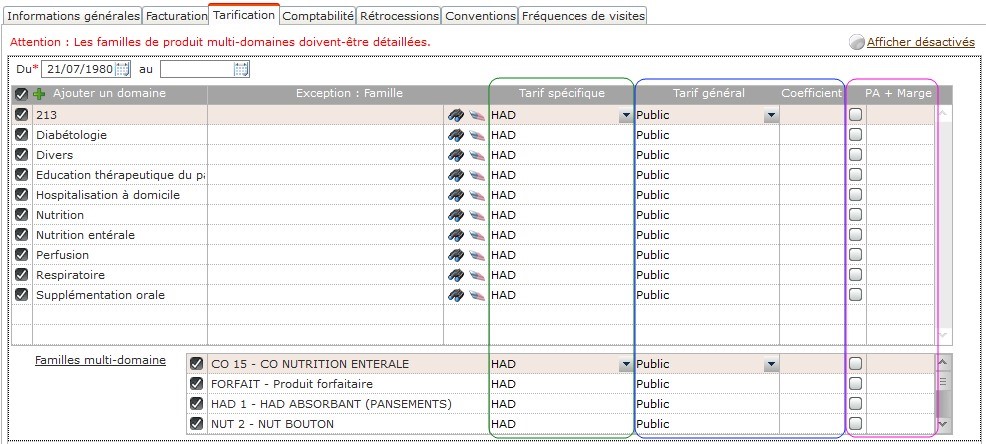Click binoculars icon for Perfusion row

coord(456,255)
